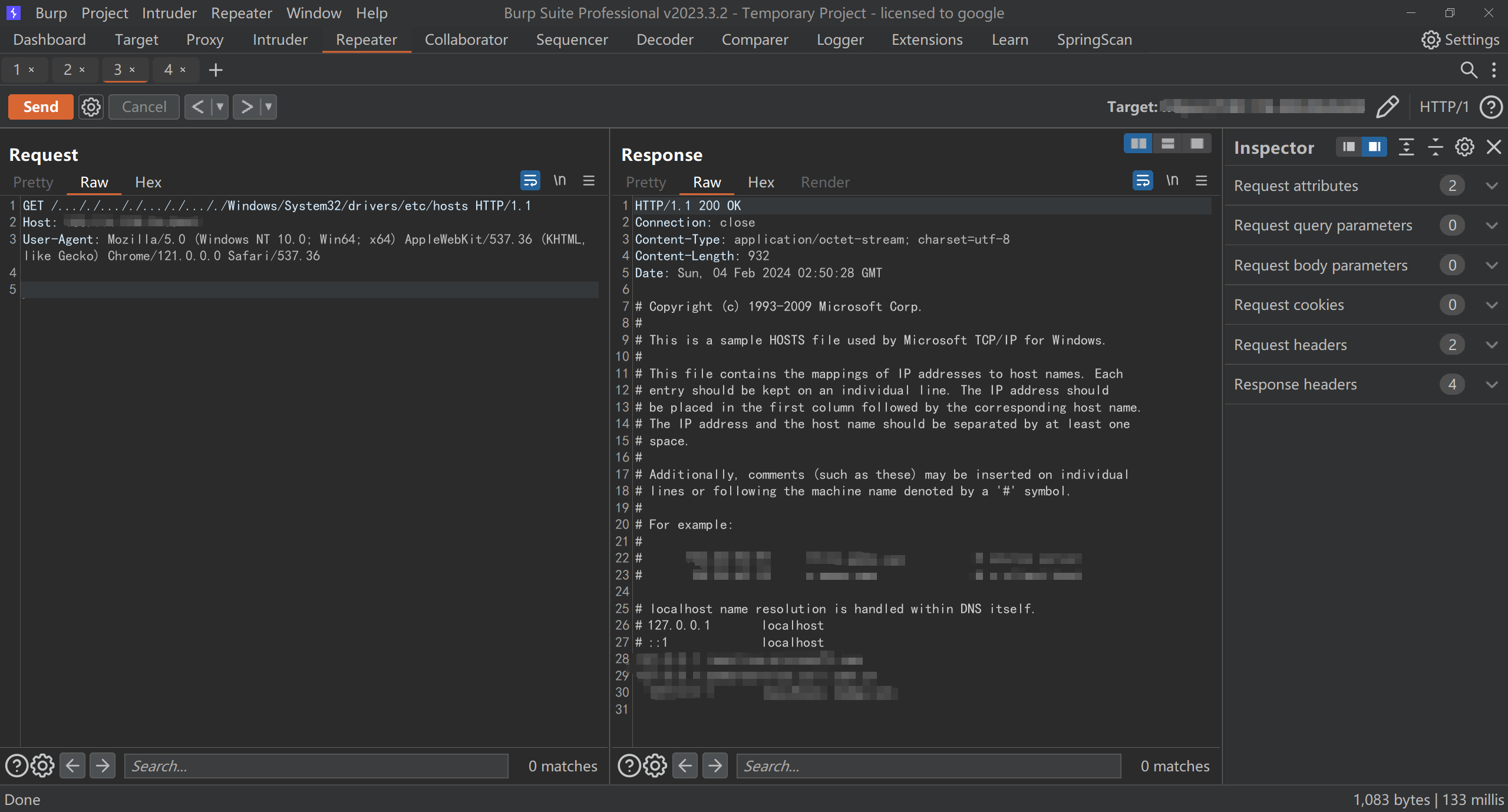Toggle show non-printable chars in Response

1172,181
